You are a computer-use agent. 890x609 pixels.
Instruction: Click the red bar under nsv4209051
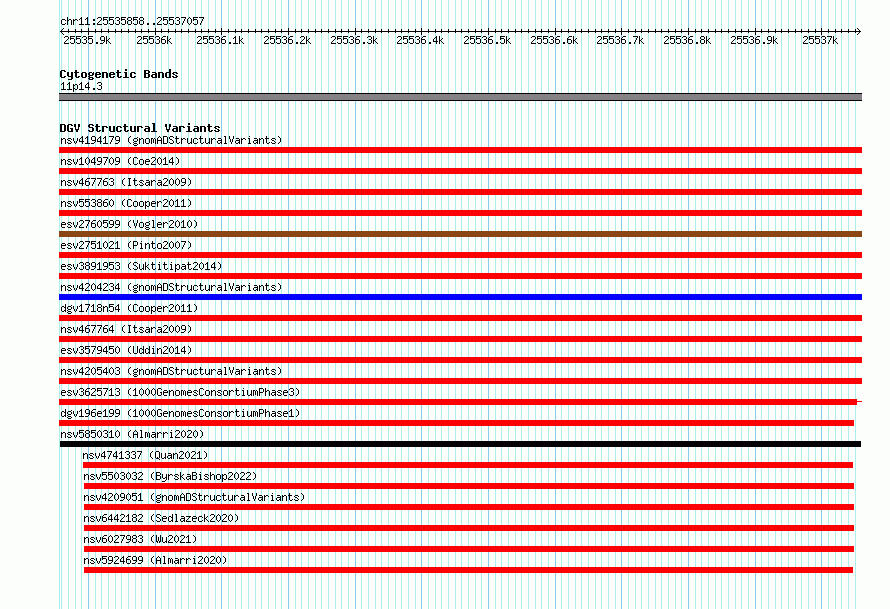click(469, 507)
